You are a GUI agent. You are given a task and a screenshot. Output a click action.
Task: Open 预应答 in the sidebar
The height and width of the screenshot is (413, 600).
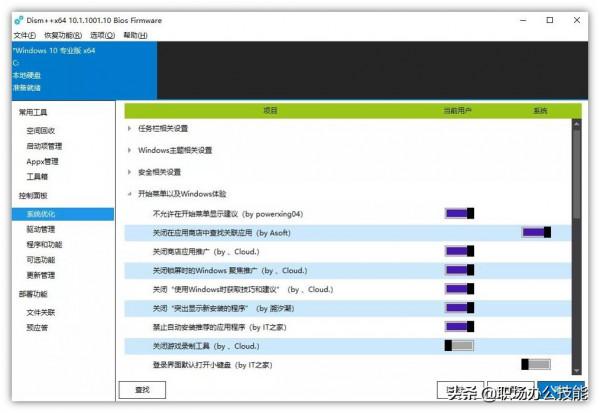[x=37, y=328]
